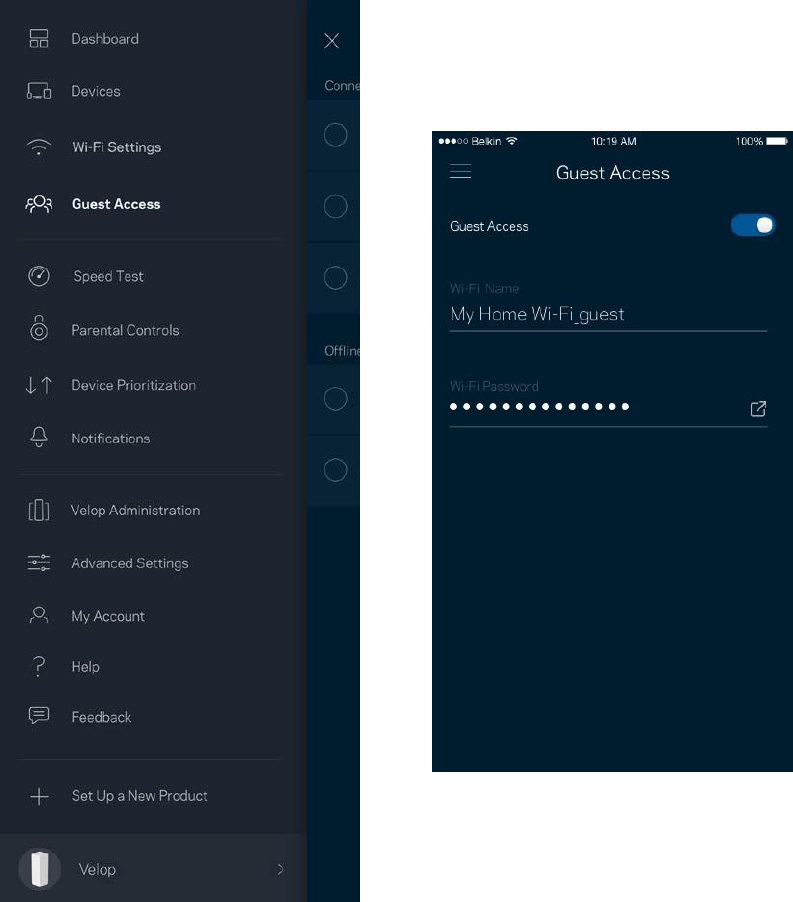
Task: Open Dashboard from the menu
Action: click(x=105, y=39)
